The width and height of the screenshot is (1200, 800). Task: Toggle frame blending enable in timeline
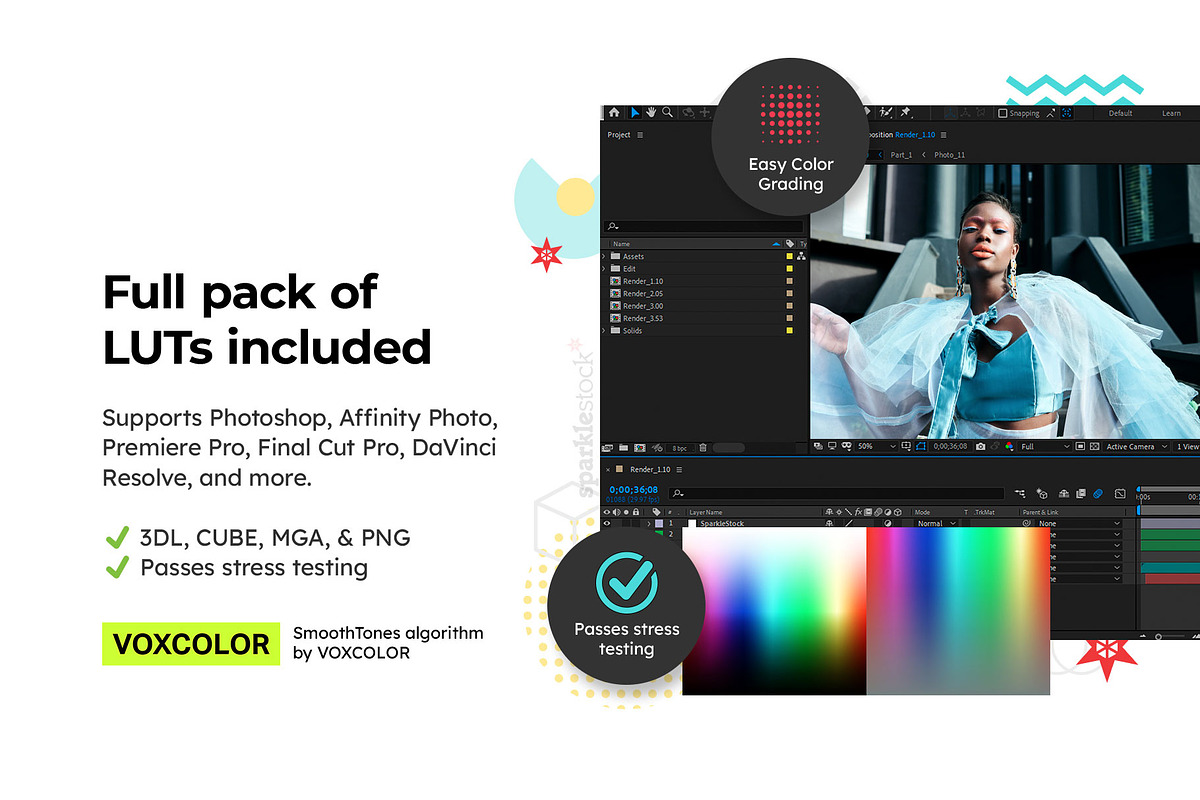coord(1080,493)
